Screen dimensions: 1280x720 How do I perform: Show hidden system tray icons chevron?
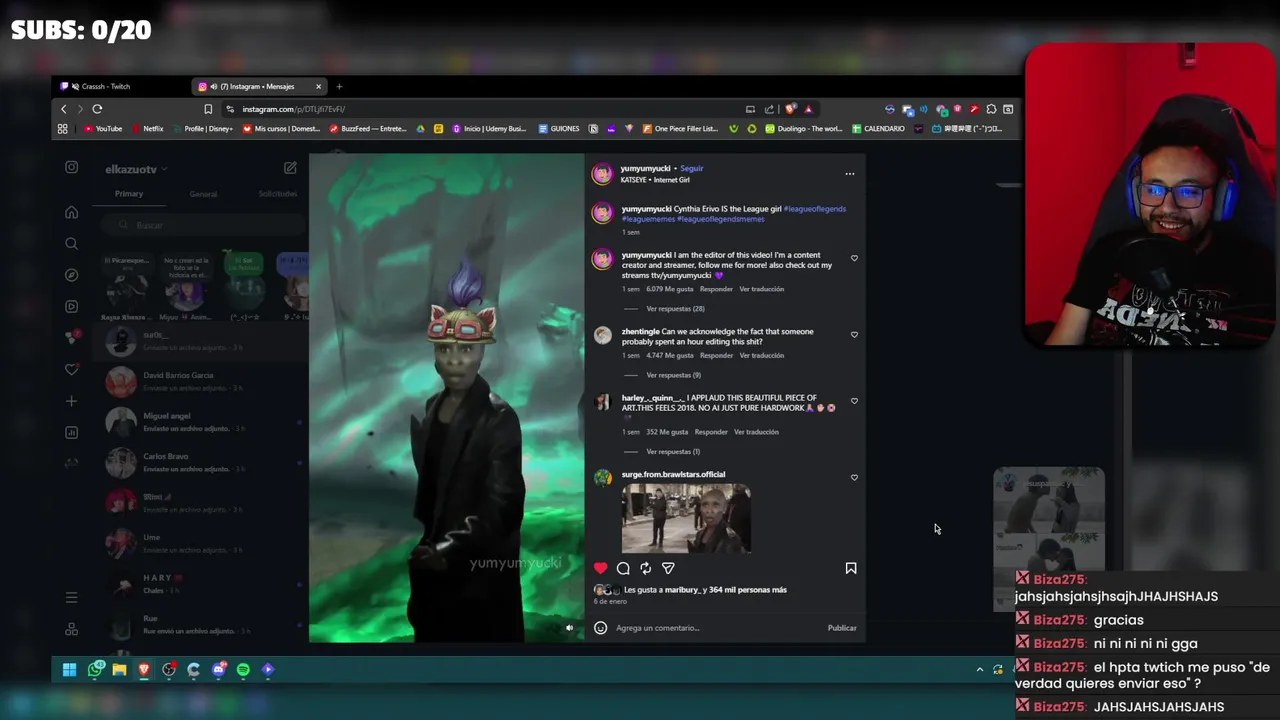click(x=980, y=670)
